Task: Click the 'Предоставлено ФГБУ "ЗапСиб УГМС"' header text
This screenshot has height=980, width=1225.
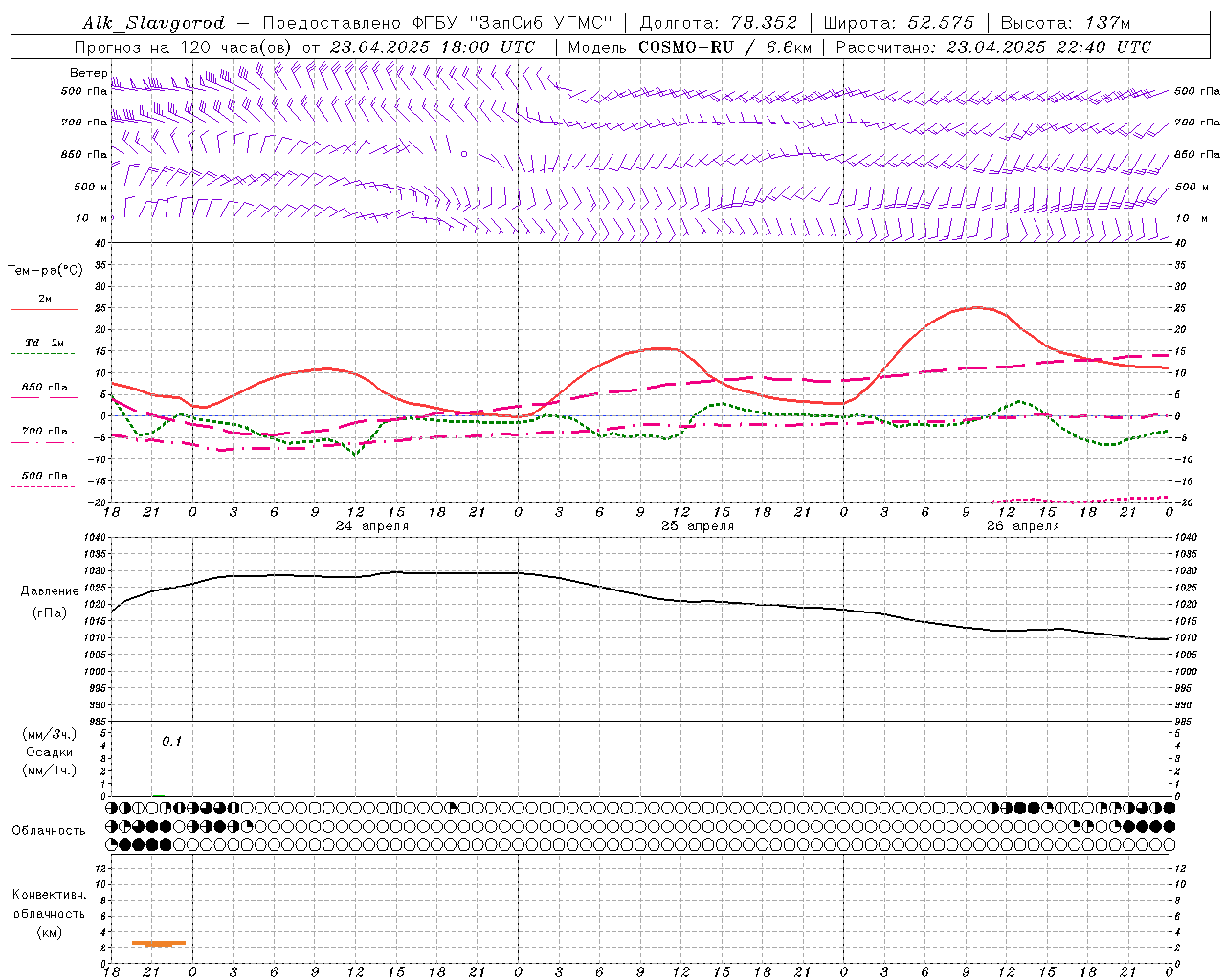Action: tap(437, 23)
